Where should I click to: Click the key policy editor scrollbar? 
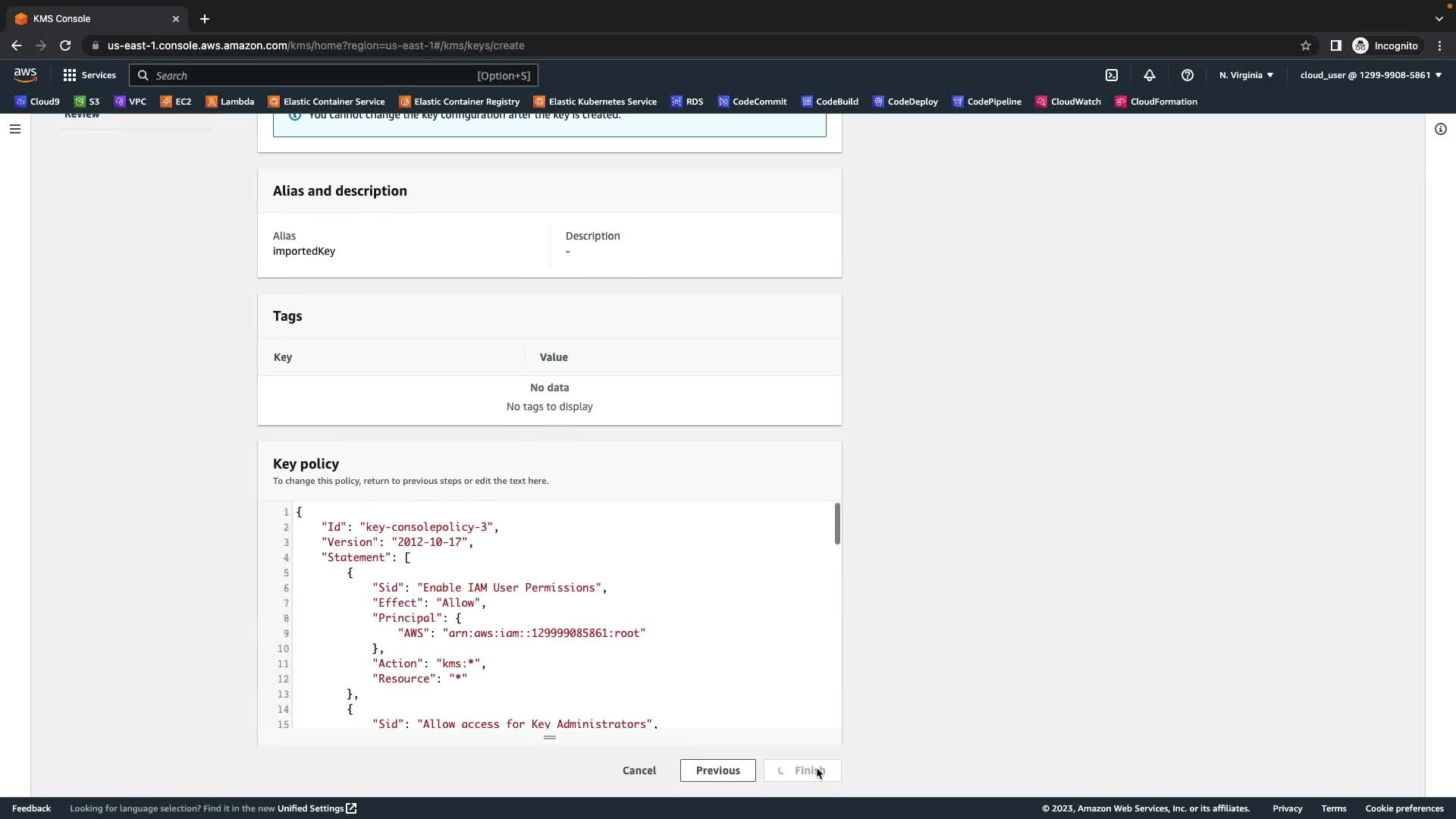837,523
